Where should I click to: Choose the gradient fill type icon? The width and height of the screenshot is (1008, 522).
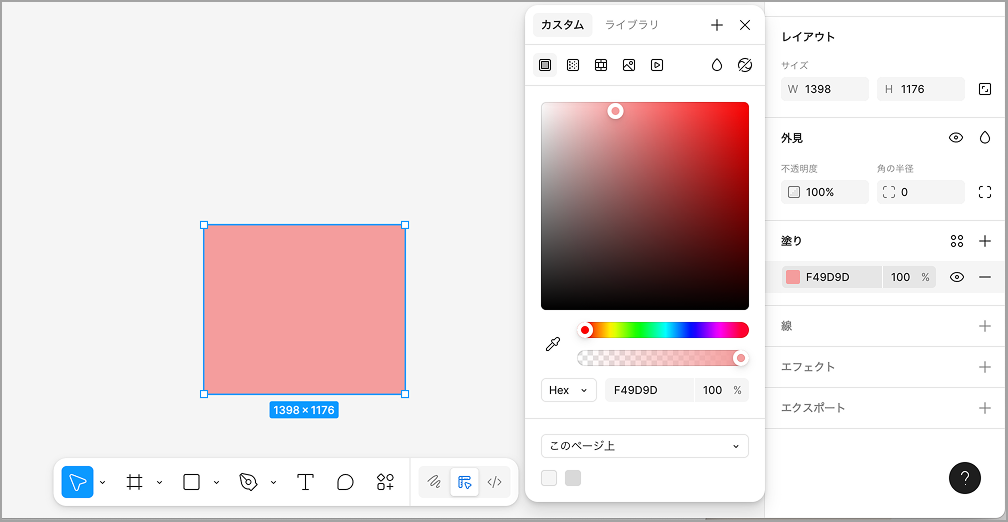[x=573, y=65]
